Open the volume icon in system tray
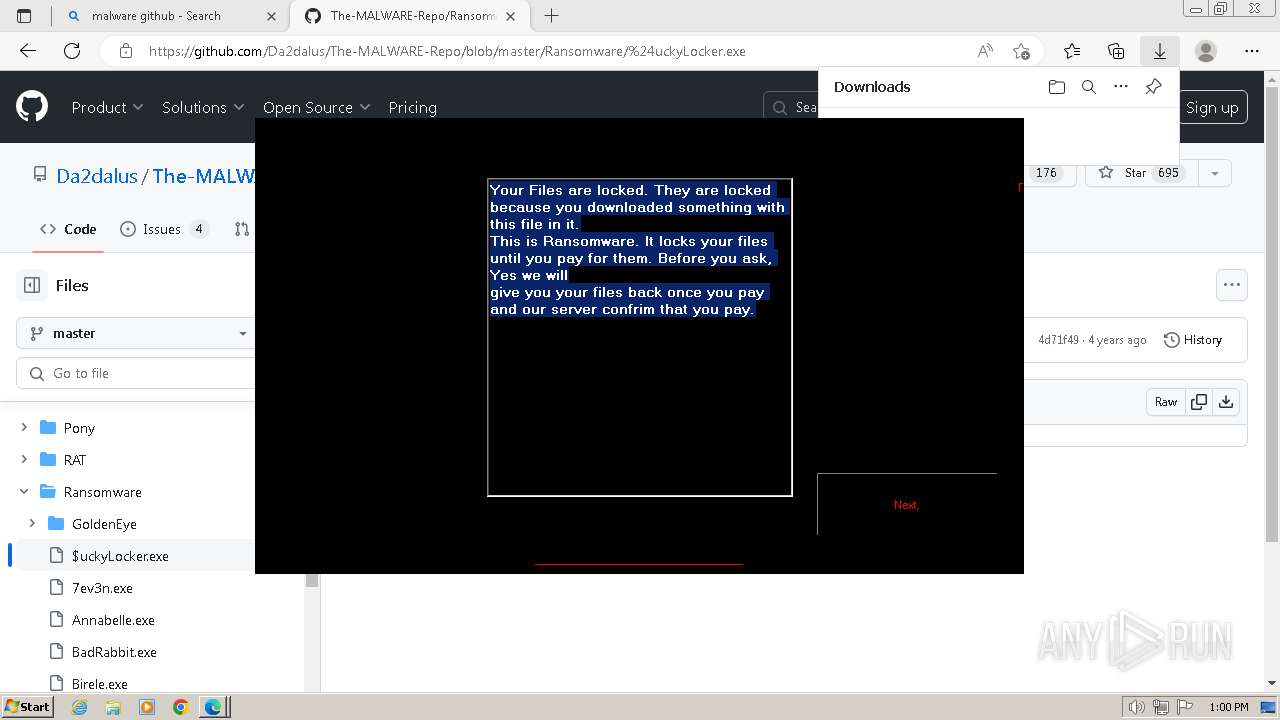The image size is (1280, 720). (1137, 707)
